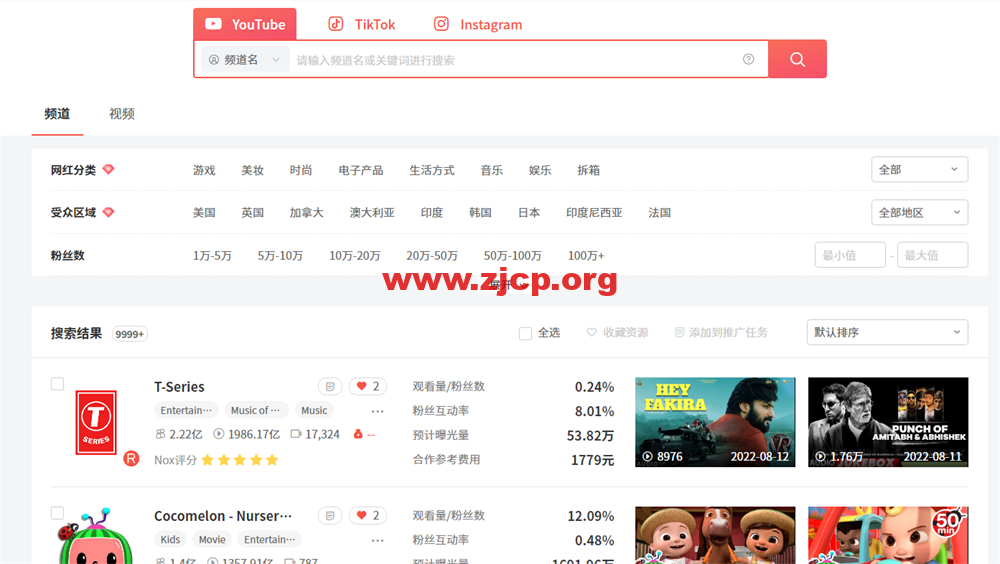Image resolution: width=1000 pixels, height=564 pixels.
Task: Click the T-Series views play icon
Action: point(219,434)
